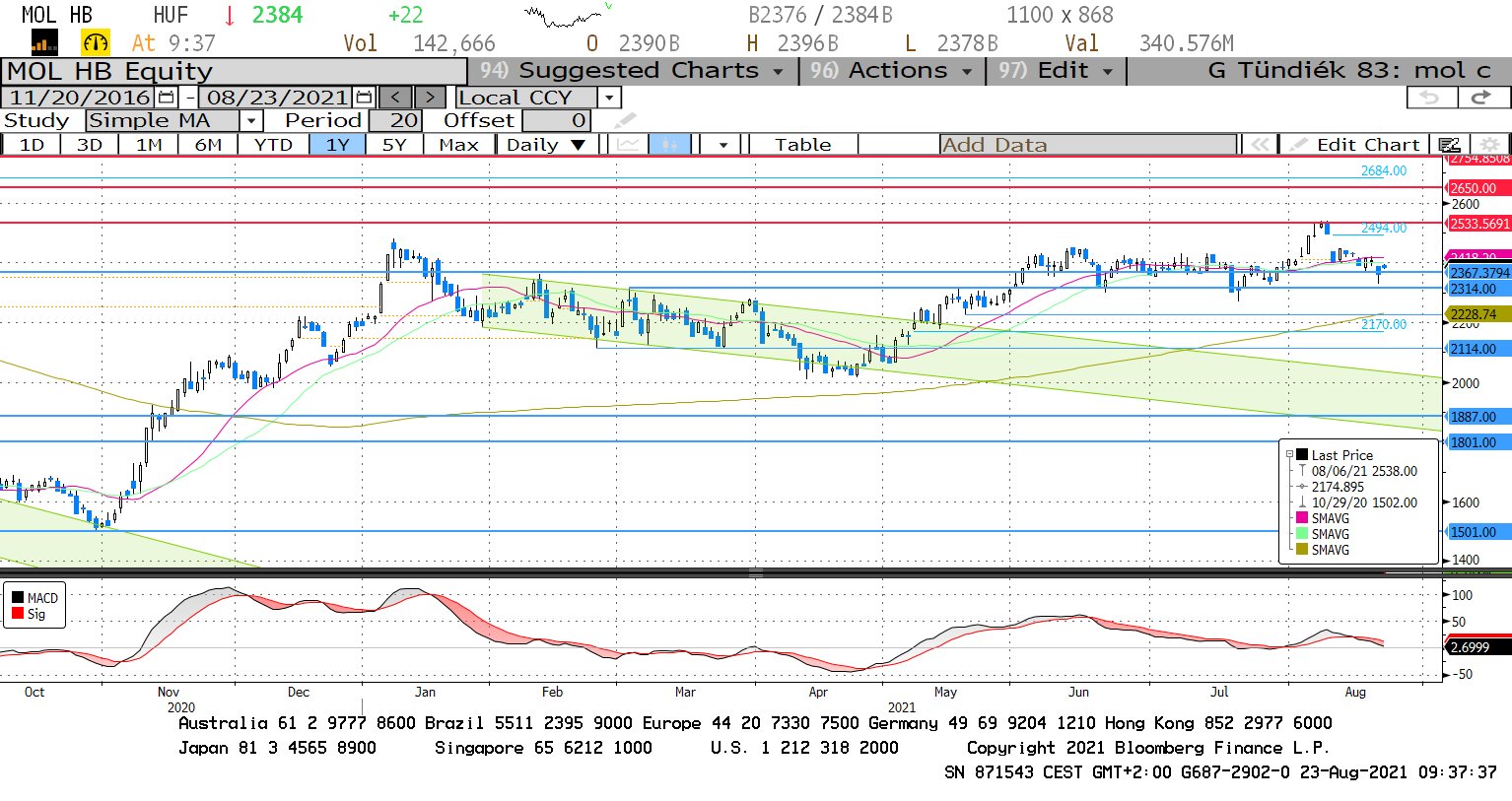The width and height of the screenshot is (1512, 801).
Task: Open the Edit dropdown menu
Action: (x=1055, y=71)
